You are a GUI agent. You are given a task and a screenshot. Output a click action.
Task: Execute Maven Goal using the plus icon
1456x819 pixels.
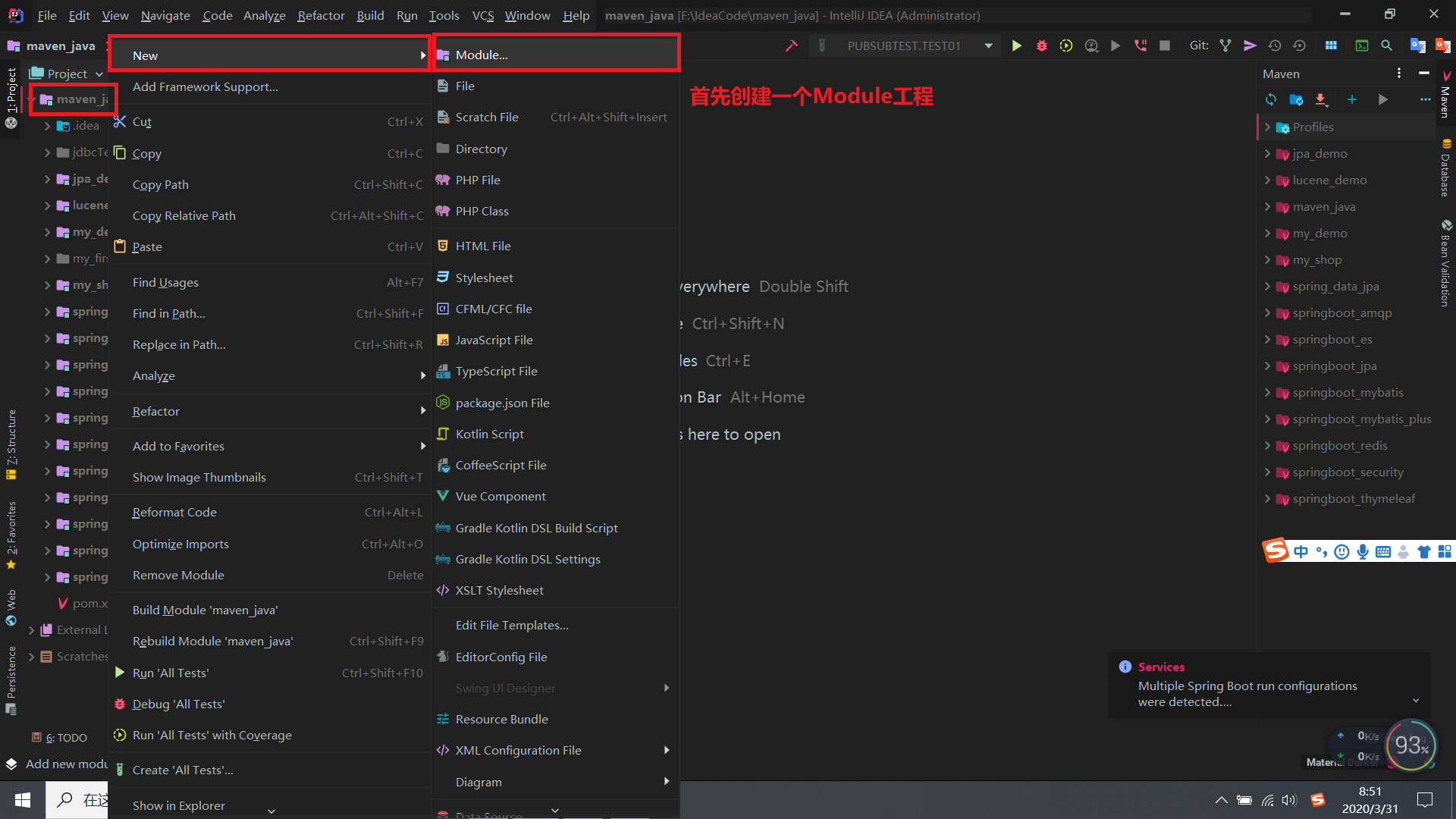tap(1351, 99)
